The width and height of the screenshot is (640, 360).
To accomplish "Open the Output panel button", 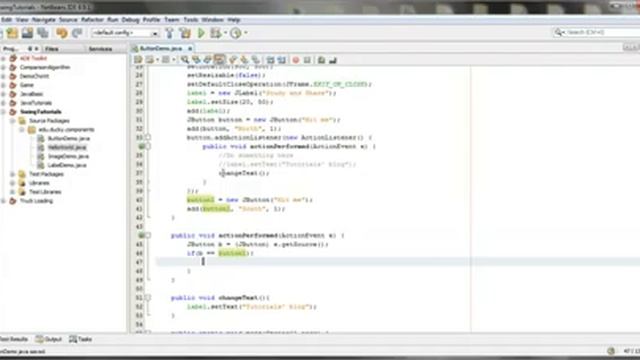I will click(x=49, y=339).
